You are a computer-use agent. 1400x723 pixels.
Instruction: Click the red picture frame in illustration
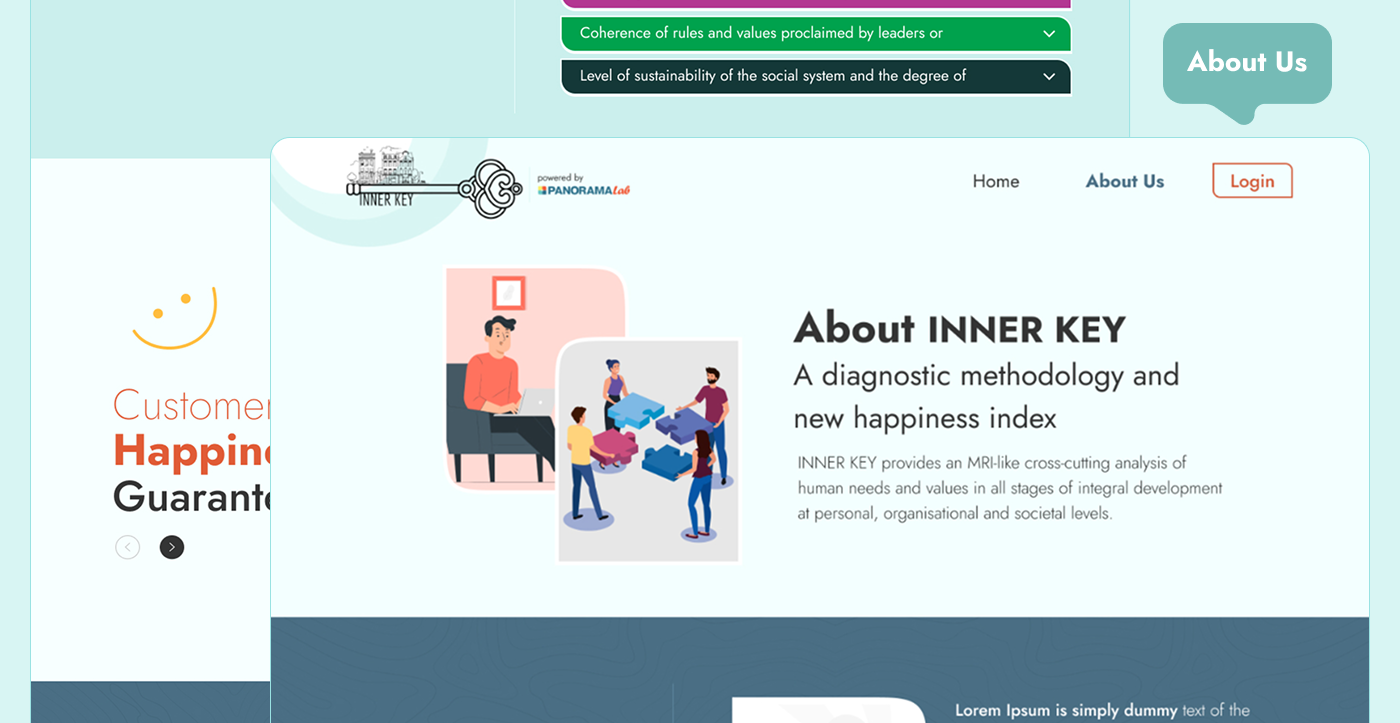[508, 293]
